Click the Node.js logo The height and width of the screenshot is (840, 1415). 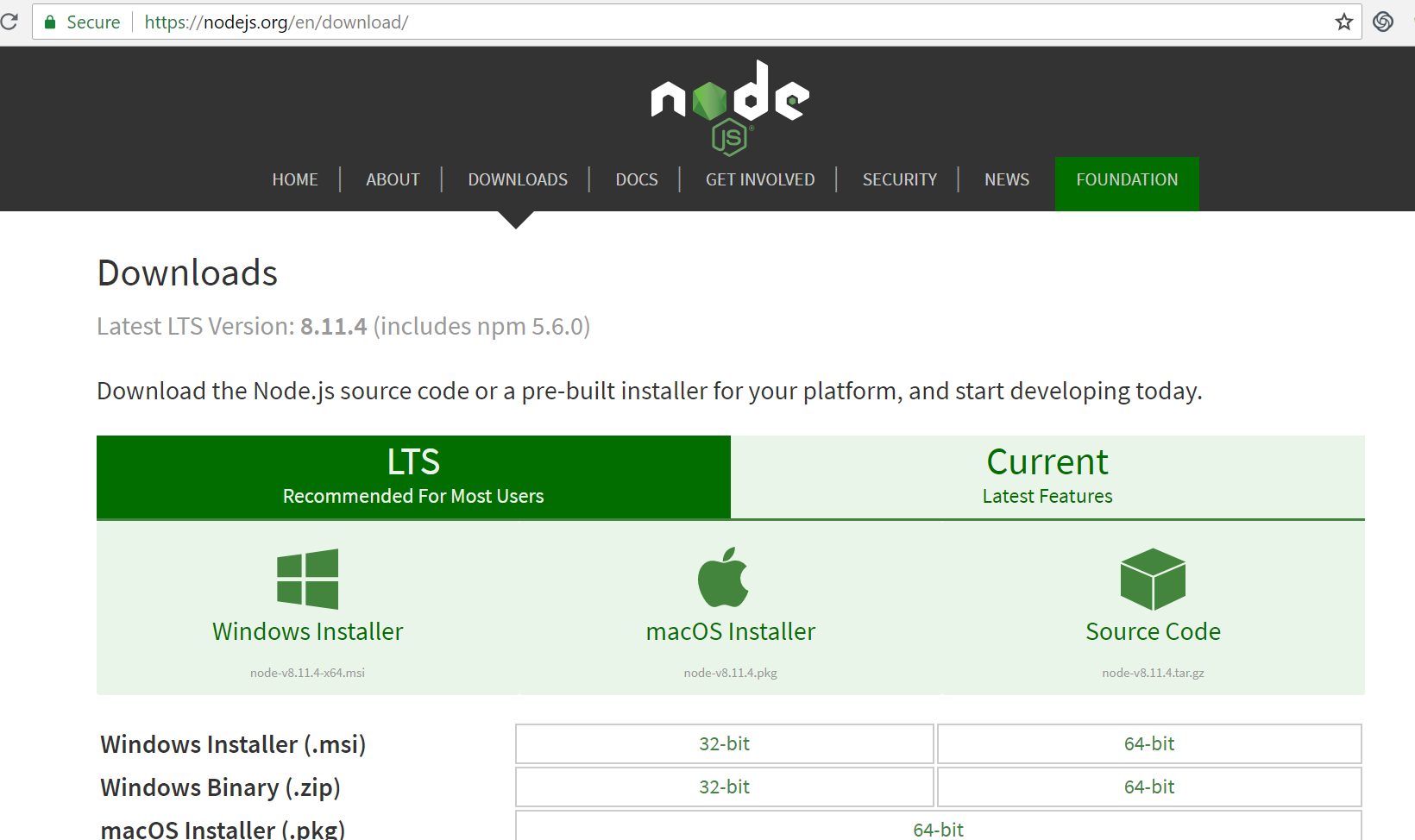point(730,107)
